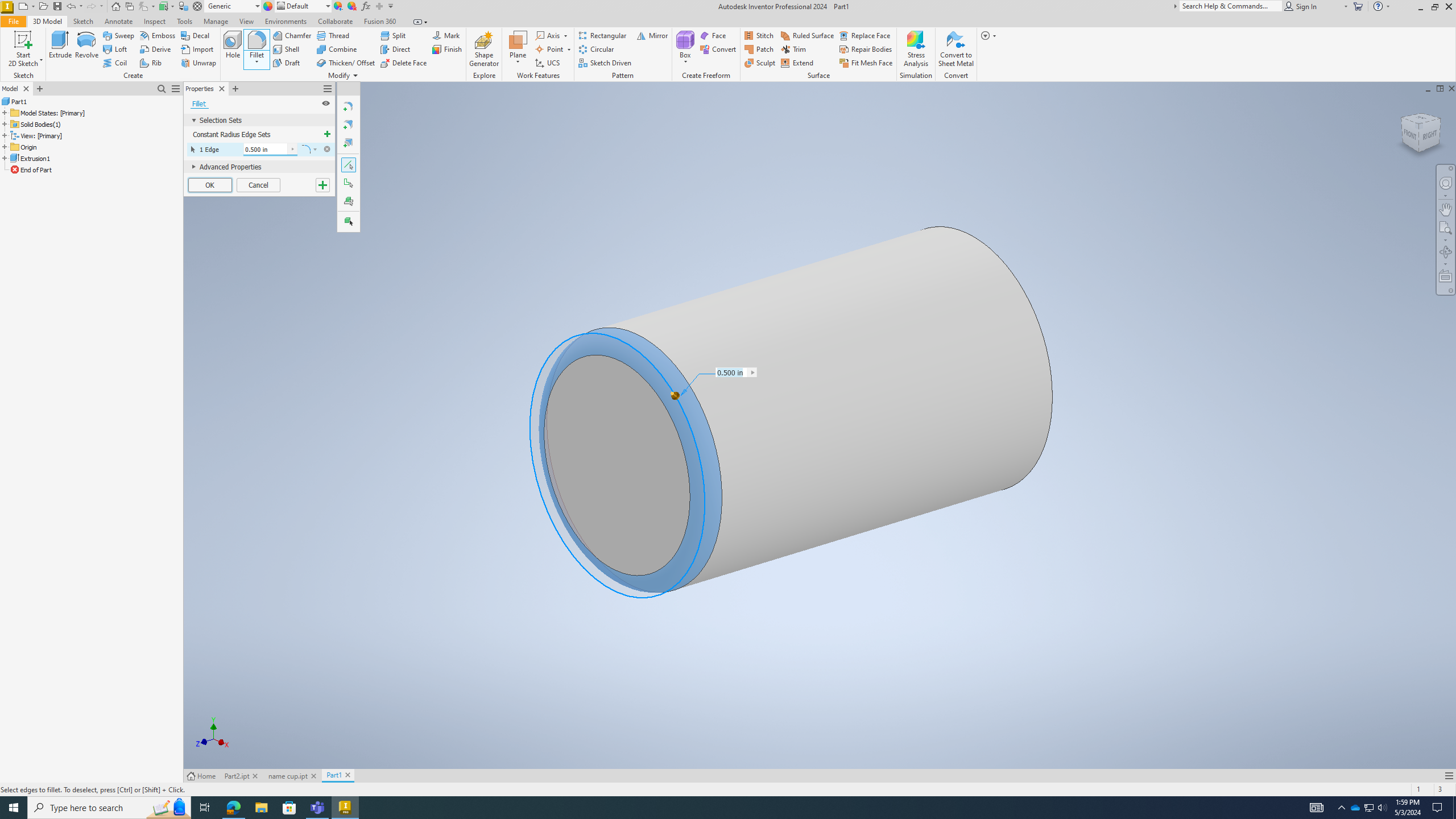Open the fillet type dropdown
1456x819 pixels.
315,149
